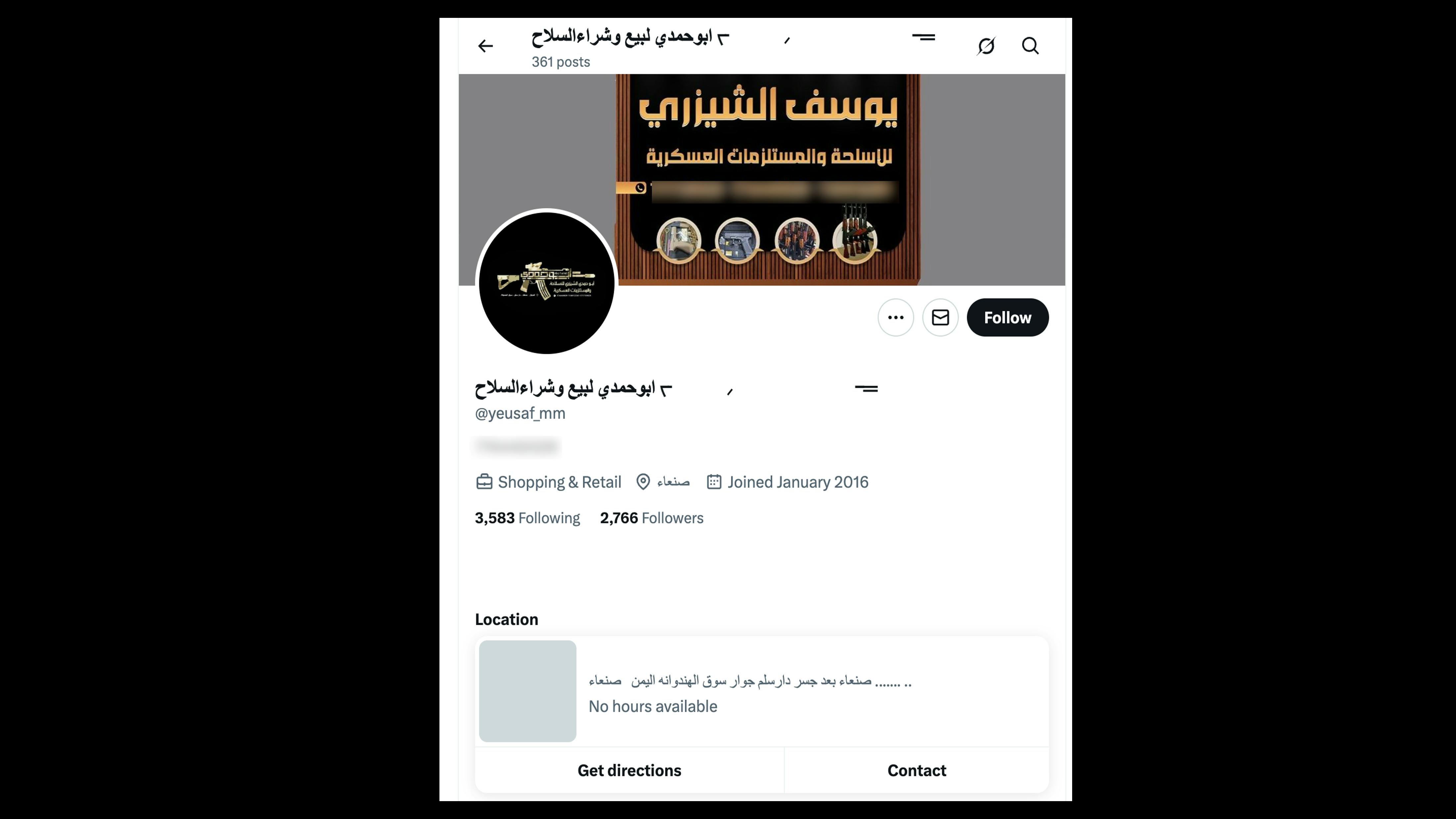Screen dimensions: 1456x819
Task: Open search with the magnifier icon
Action: coord(1030,46)
